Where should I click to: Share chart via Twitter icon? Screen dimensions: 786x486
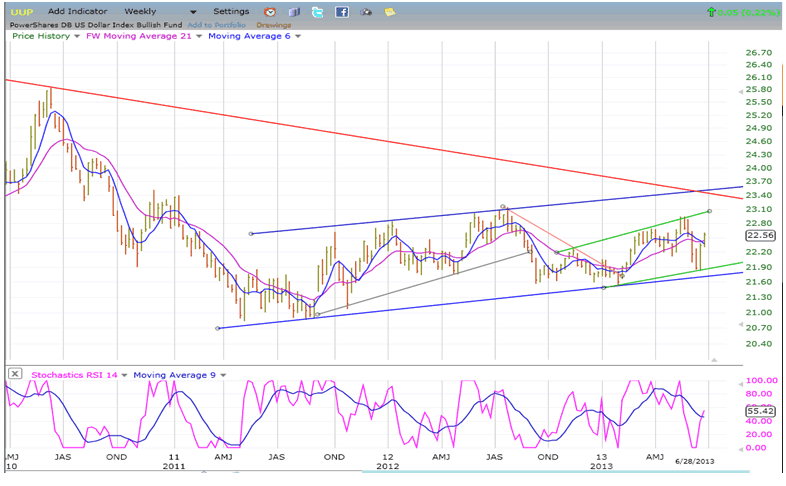pos(318,12)
